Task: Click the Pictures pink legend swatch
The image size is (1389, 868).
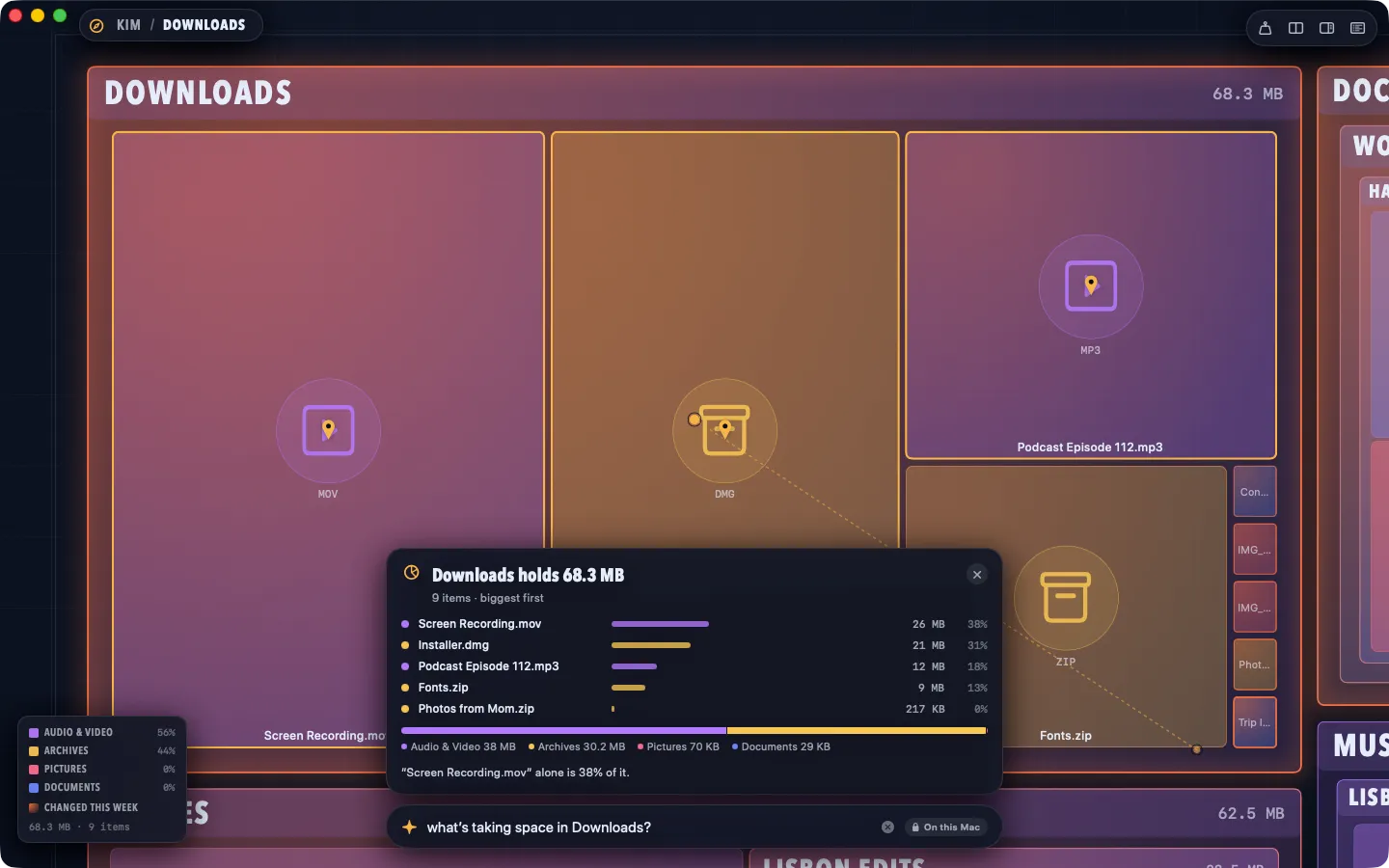Action: point(34,770)
